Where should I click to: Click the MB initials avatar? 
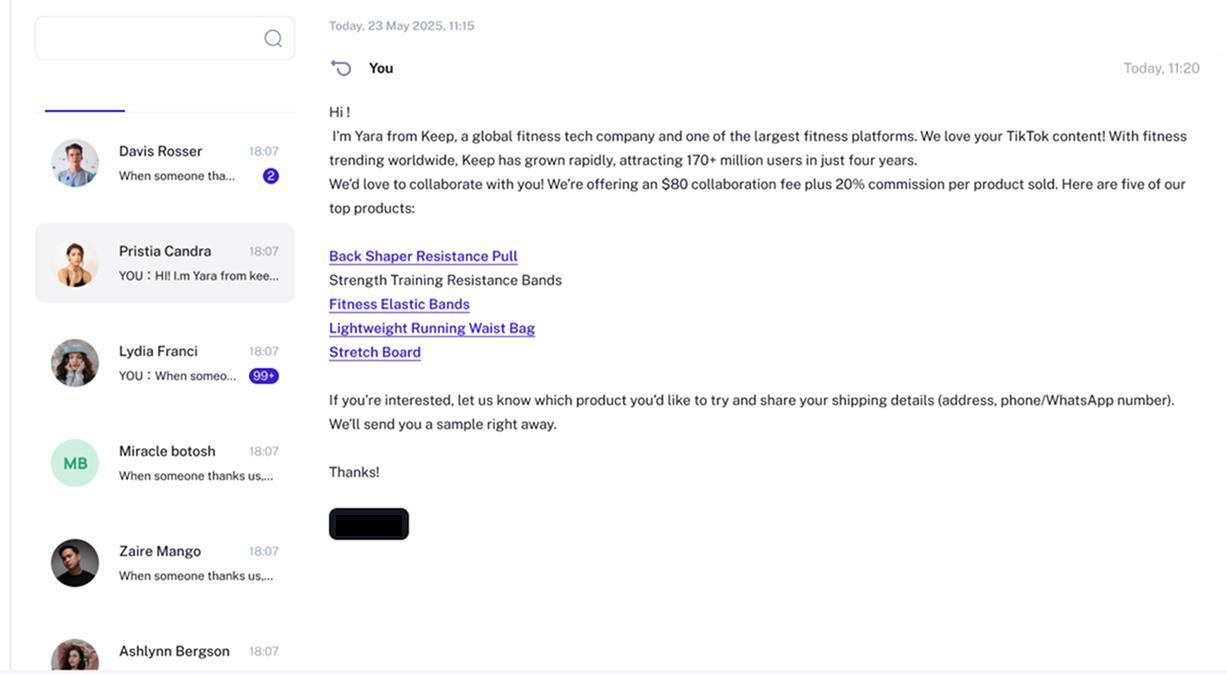pyautogui.click(x=75, y=463)
